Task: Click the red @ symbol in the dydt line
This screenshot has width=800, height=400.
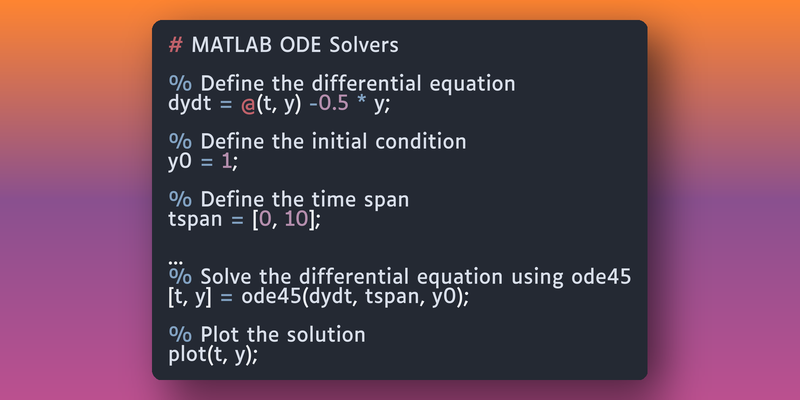Action: pos(233,101)
